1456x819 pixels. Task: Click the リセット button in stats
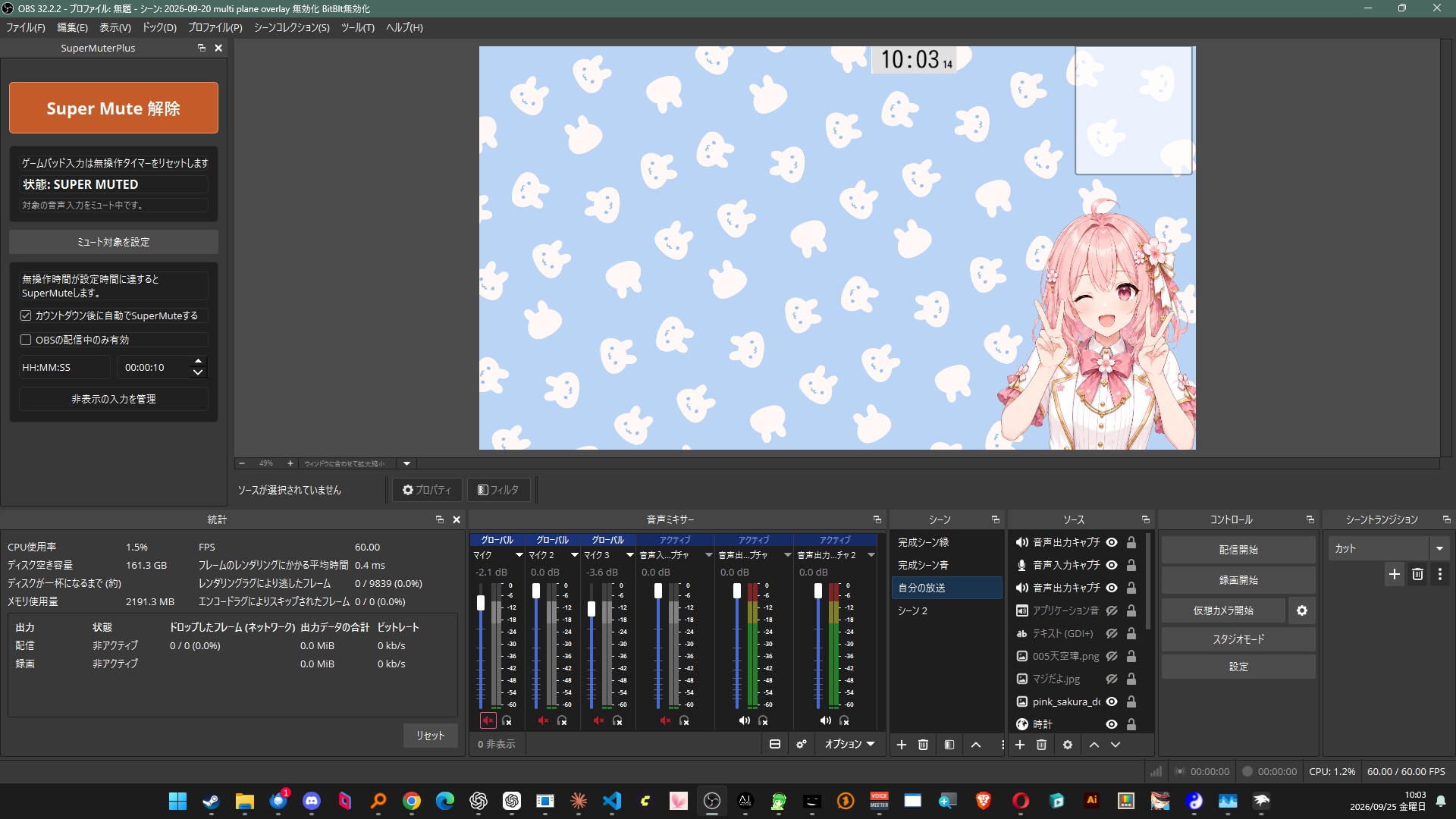click(430, 736)
